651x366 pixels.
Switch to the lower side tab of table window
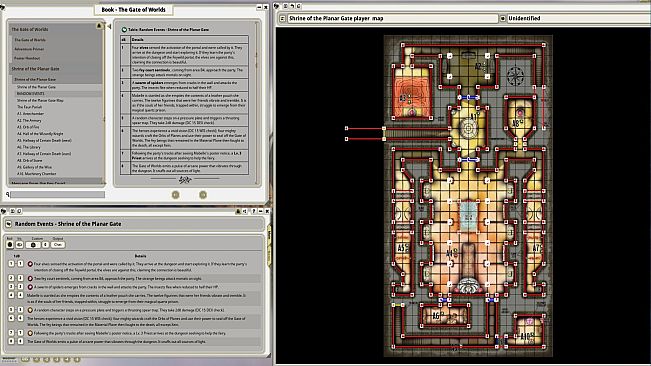pos(269,255)
